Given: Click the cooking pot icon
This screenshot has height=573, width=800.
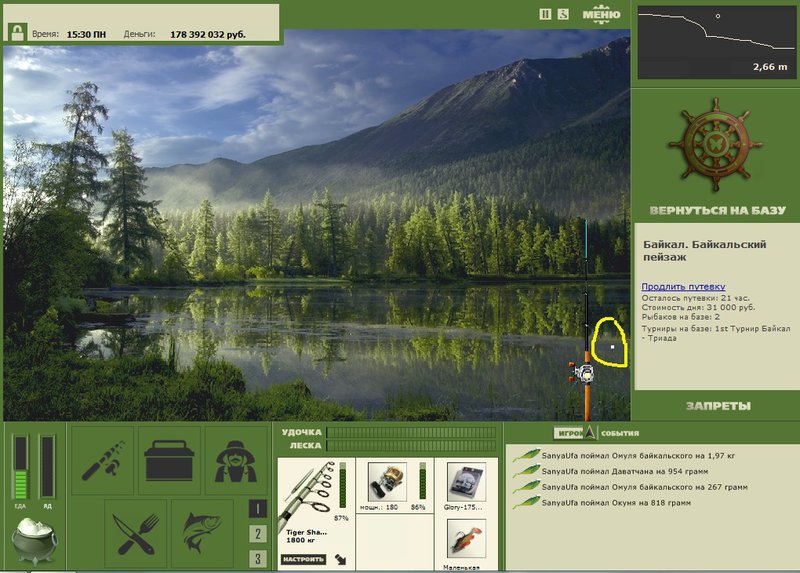Looking at the screenshot, I should (x=34, y=541).
